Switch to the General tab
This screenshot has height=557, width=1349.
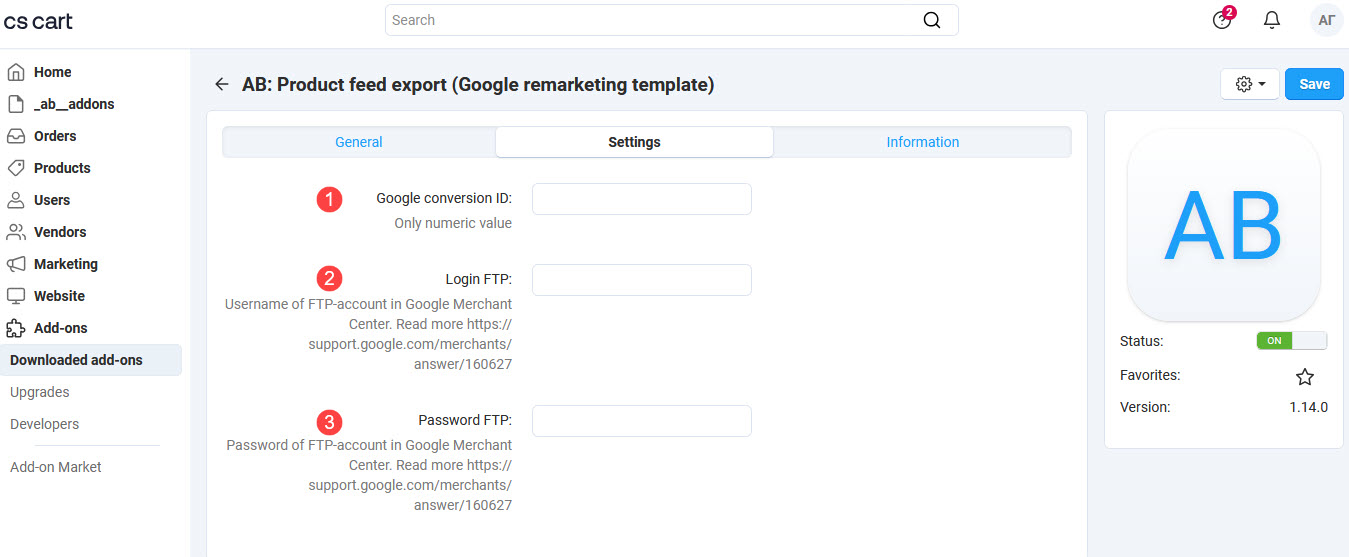[359, 142]
